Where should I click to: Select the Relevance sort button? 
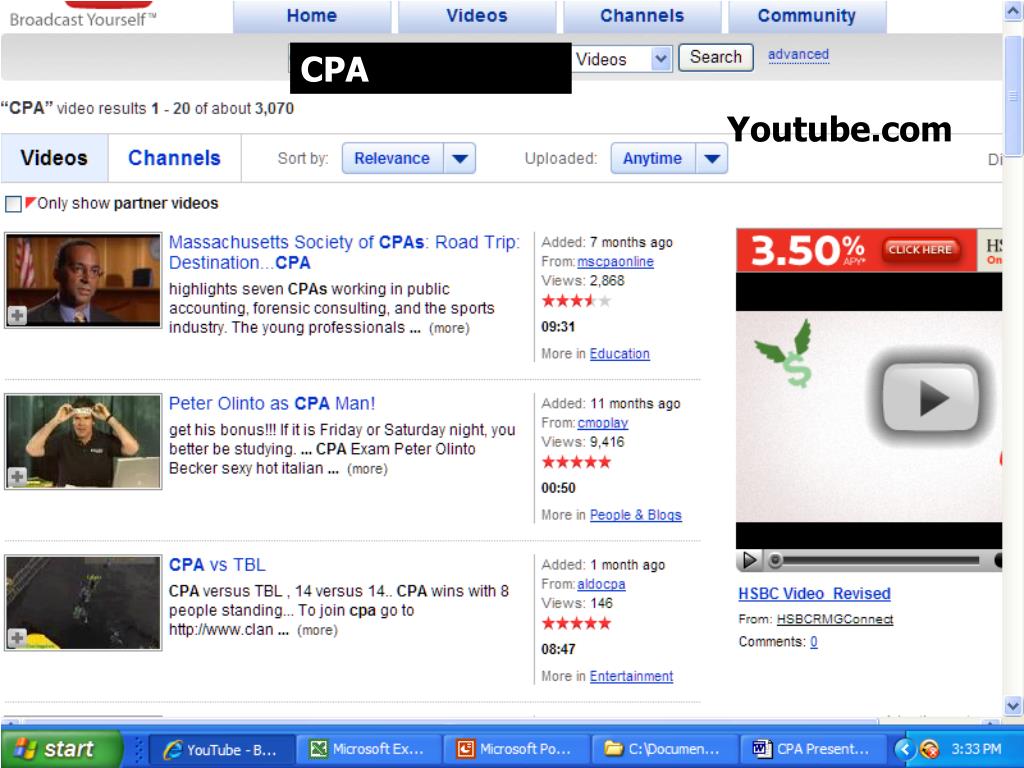[392, 159]
